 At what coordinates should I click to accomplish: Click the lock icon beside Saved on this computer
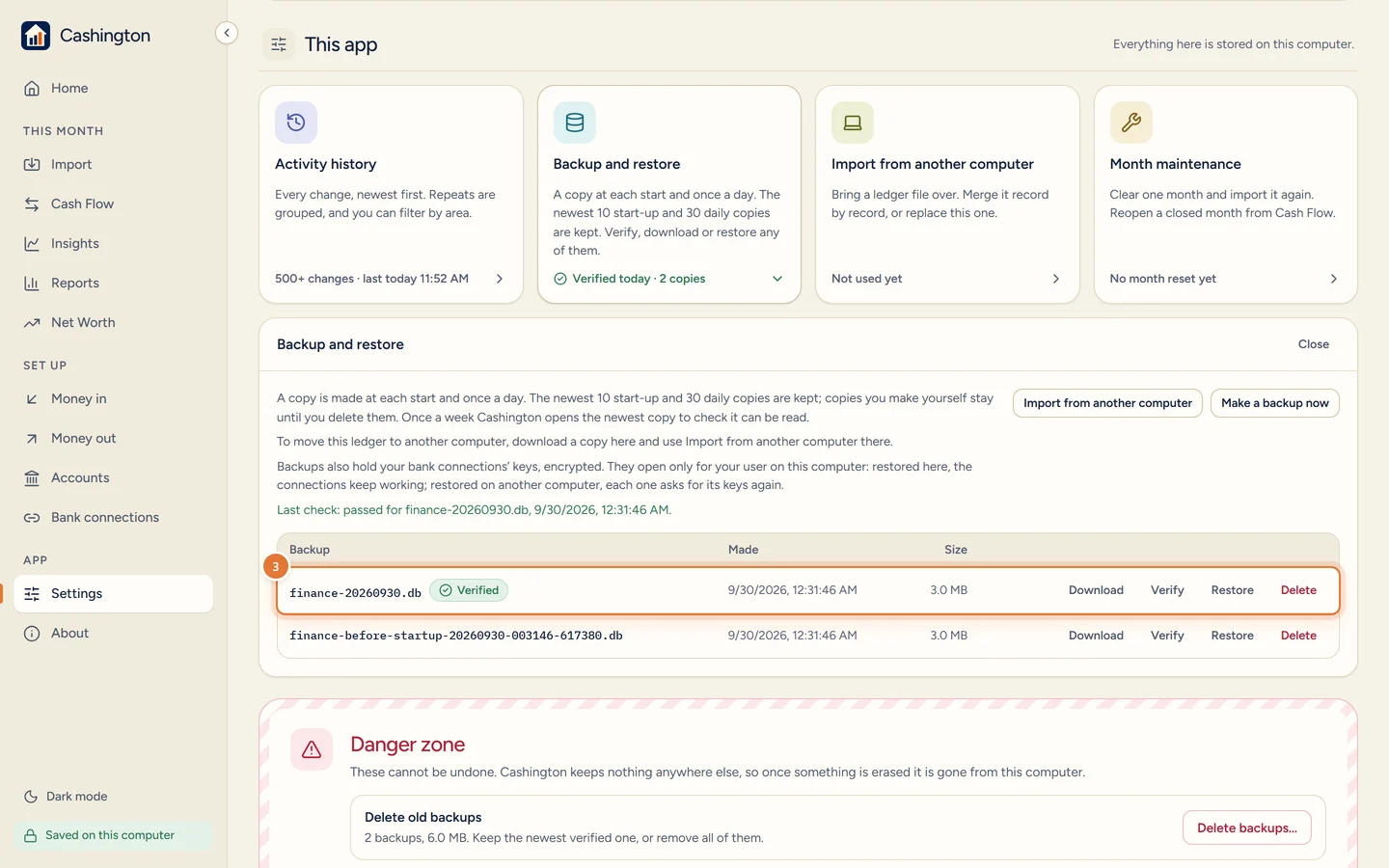point(31,836)
